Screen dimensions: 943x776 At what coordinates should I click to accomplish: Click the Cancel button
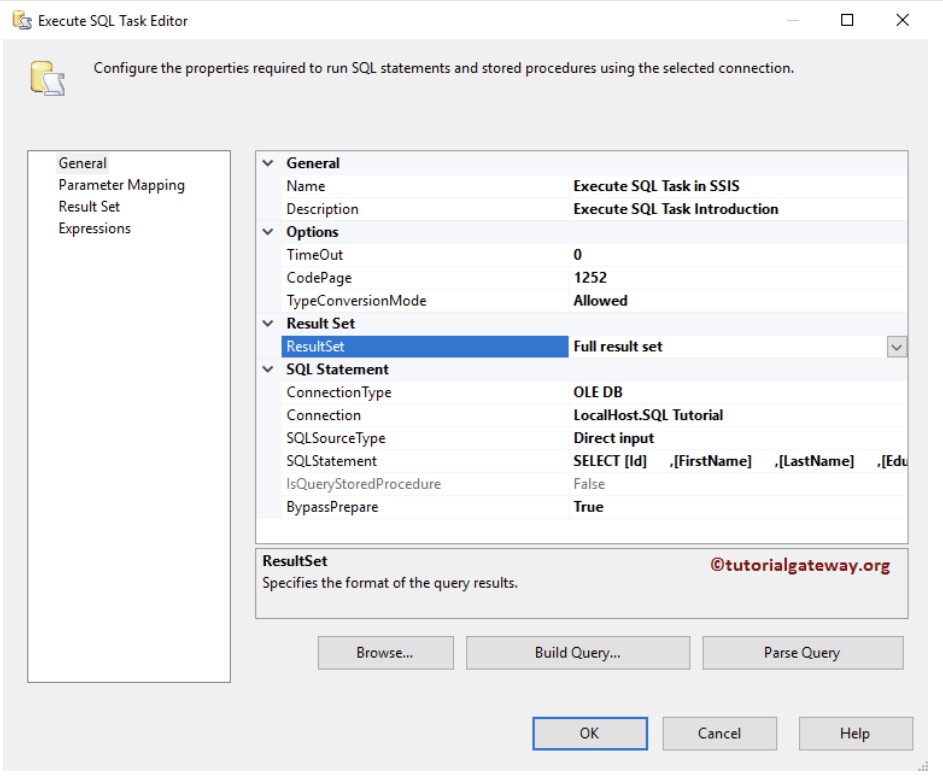pyautogui.click(x=719, y=733)
